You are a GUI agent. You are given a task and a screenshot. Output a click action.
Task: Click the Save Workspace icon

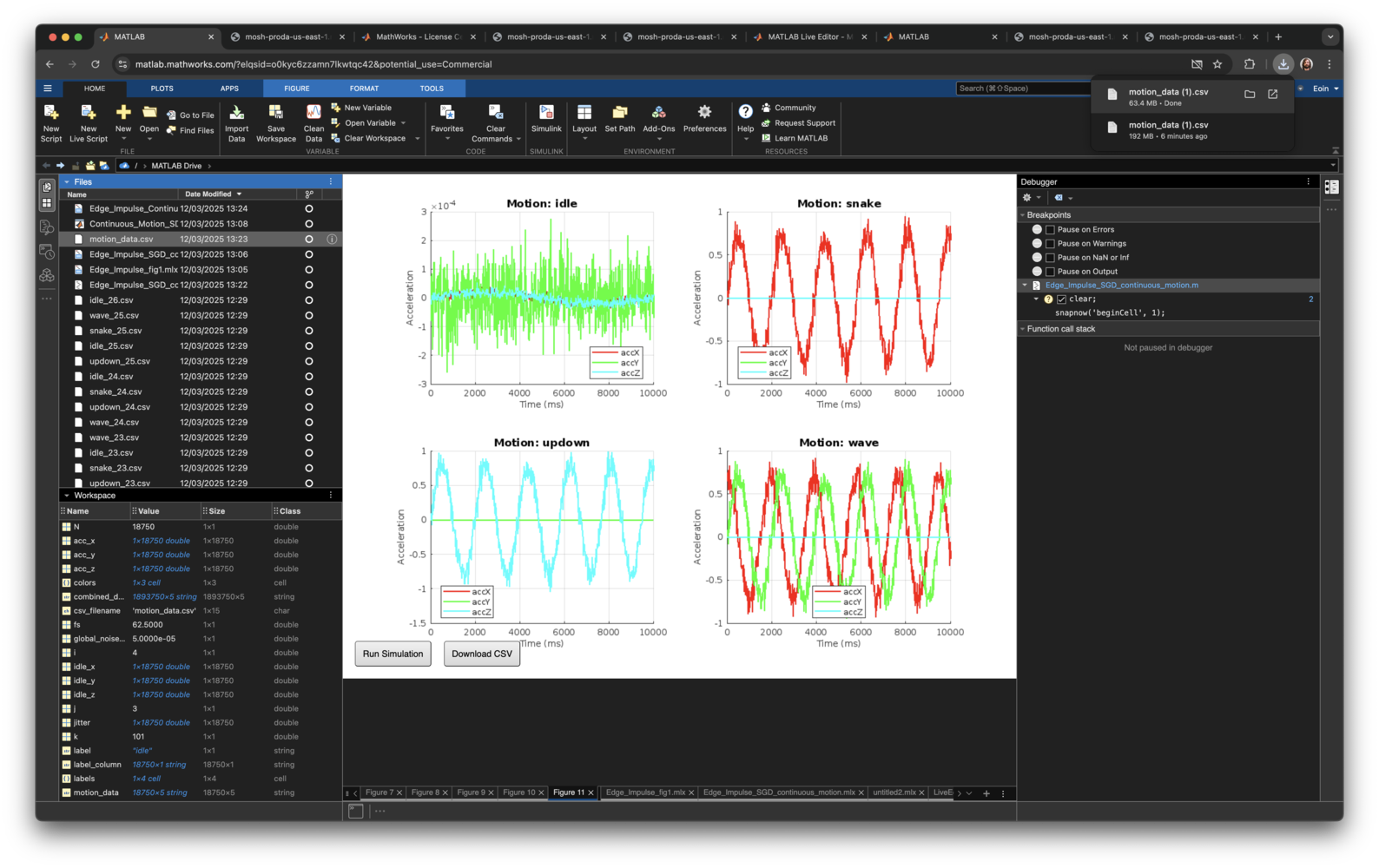click(275, 113)
